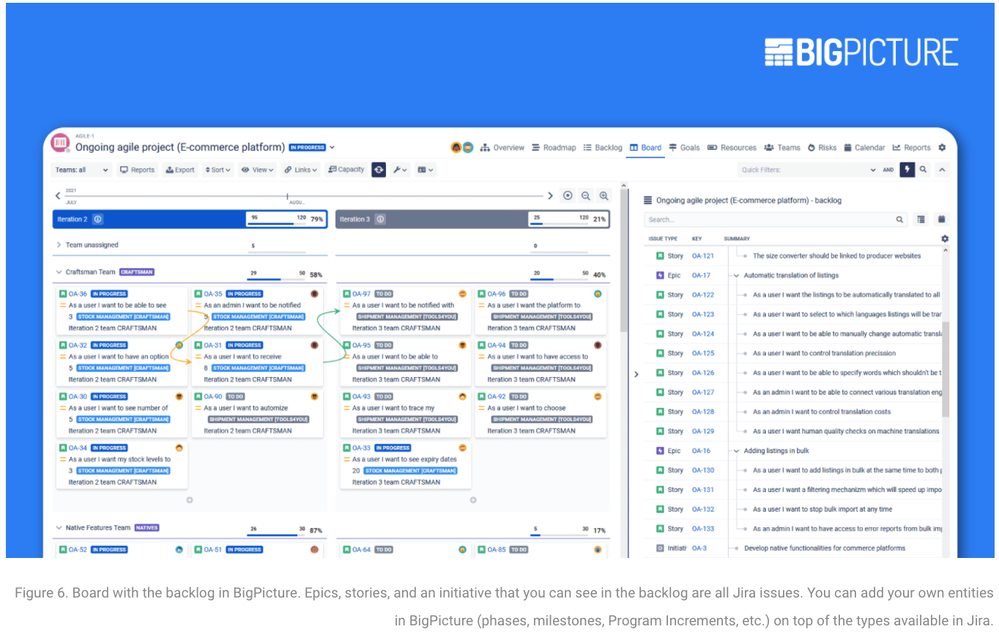Open issue key link OA-130
Image resolution: width=999 pixels, height=634 pixels.
tap(703, 470)
